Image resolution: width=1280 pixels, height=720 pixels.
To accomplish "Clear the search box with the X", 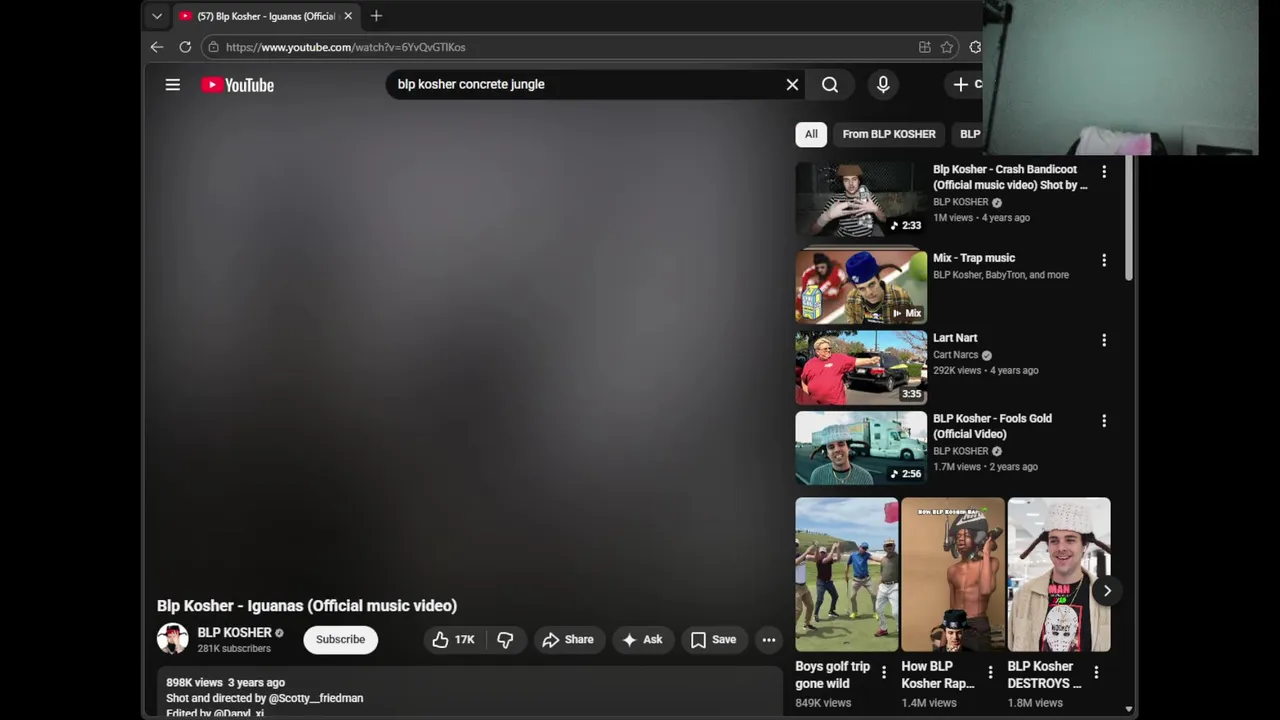I will [792, 85].
